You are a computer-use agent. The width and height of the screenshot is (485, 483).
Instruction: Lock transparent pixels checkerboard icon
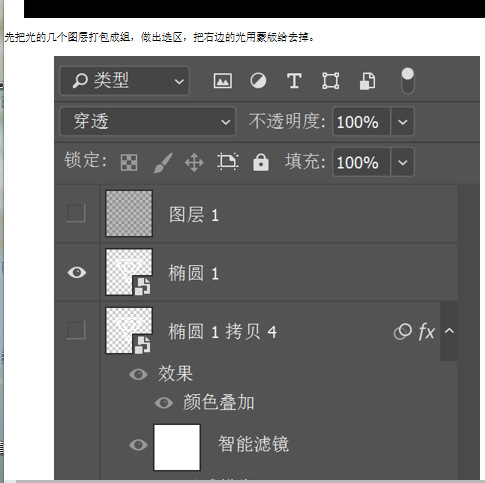coord(129,163)
